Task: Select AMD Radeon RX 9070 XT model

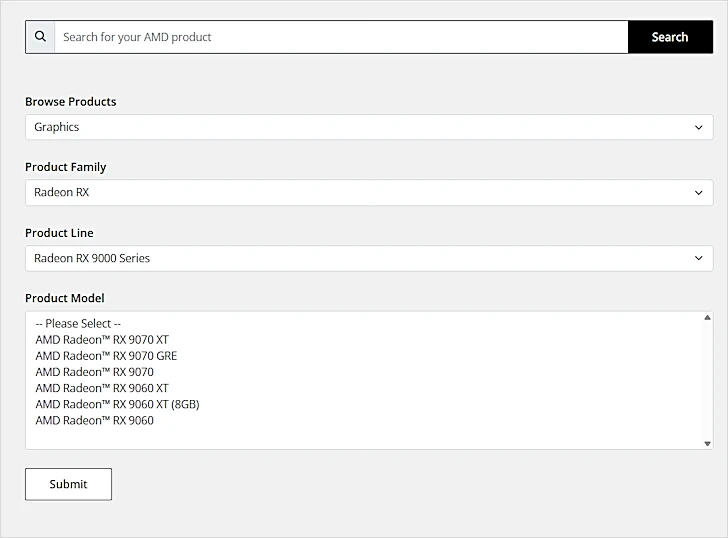Action: click(x=102, y=340)
